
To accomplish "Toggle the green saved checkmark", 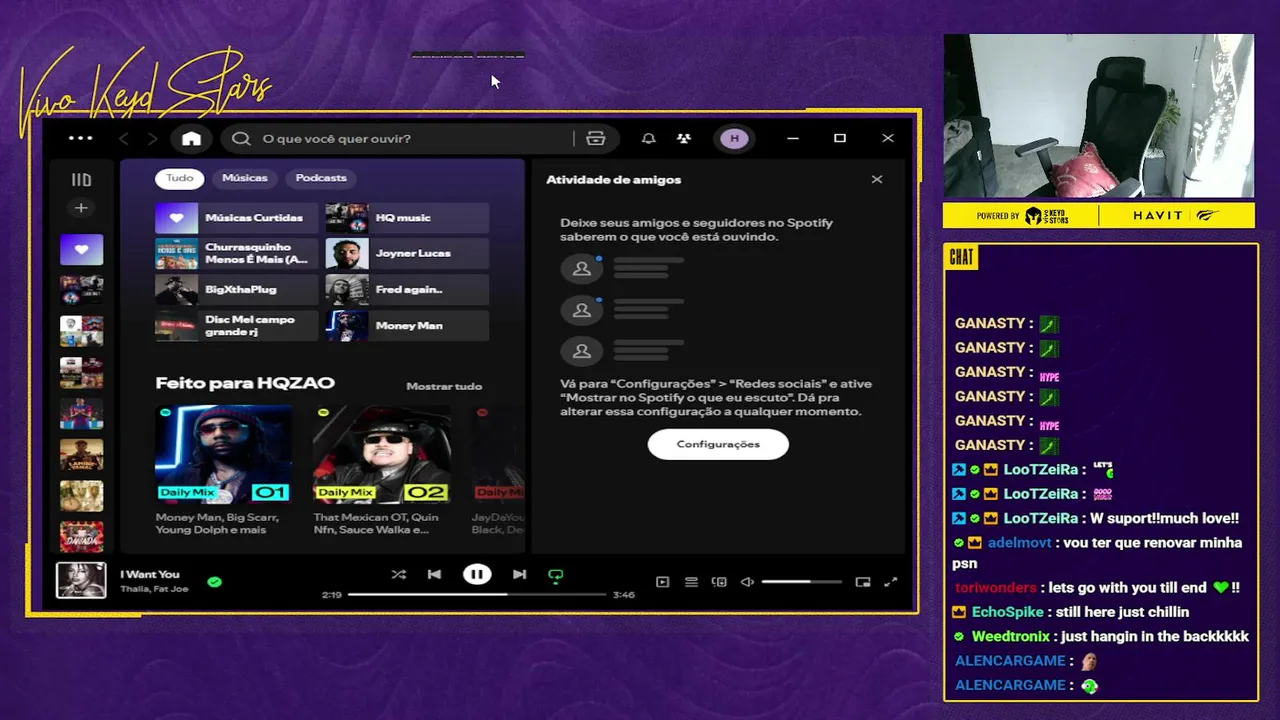I will [214, 581].
